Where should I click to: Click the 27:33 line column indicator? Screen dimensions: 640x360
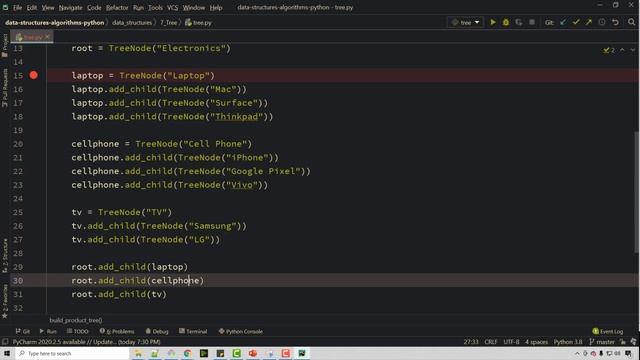click(x=471, y=342)
